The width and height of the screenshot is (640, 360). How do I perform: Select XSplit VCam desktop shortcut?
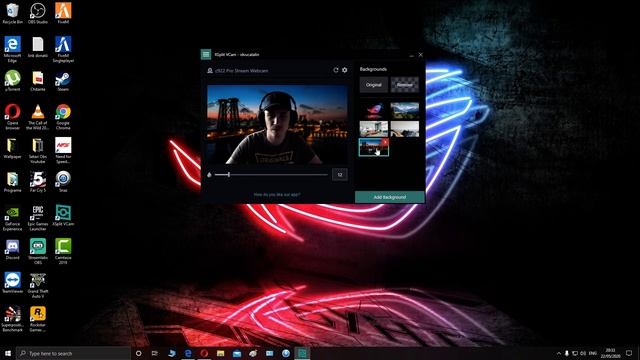(x=63, y=215)
